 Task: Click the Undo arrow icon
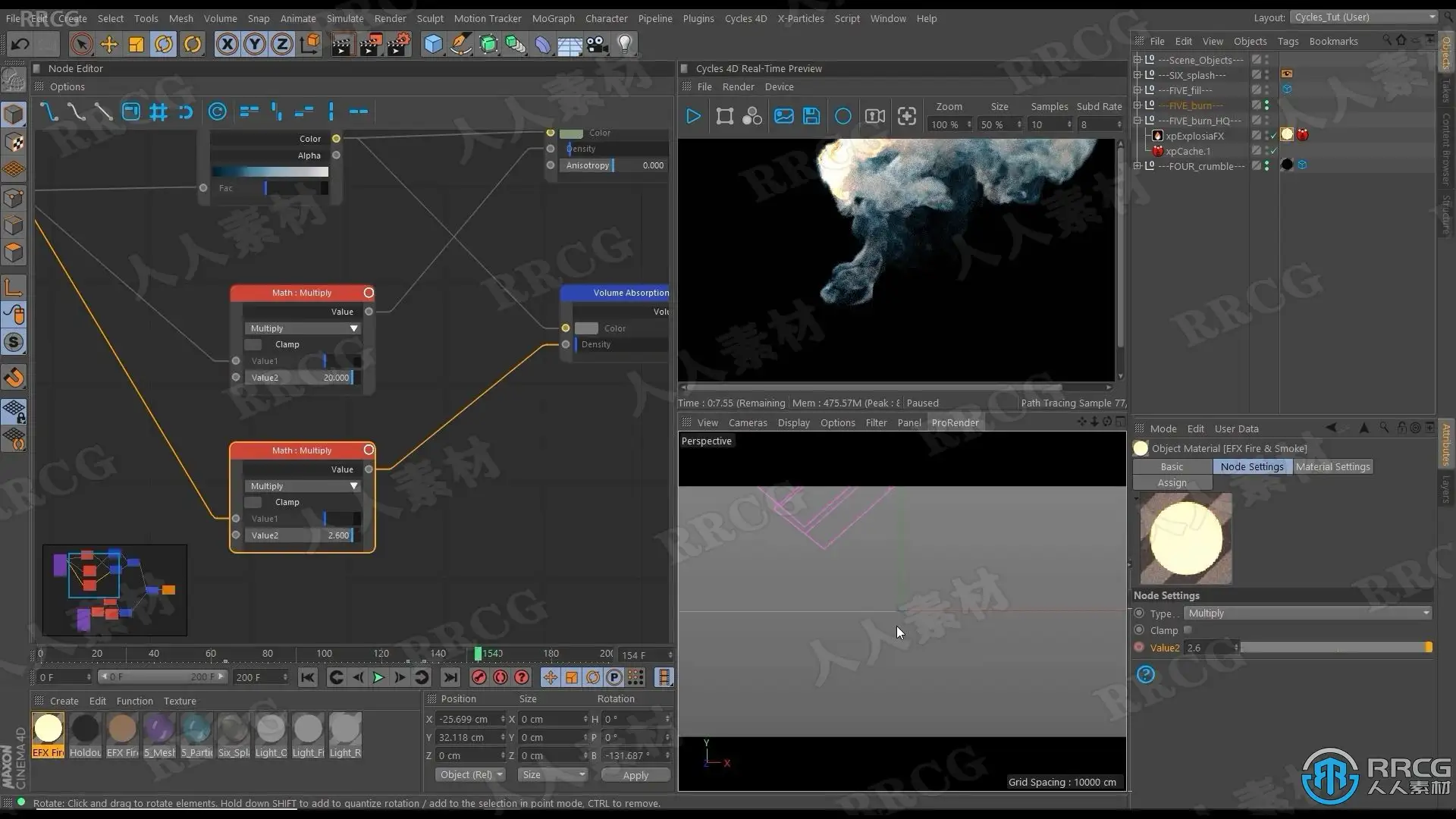[20, 44]
